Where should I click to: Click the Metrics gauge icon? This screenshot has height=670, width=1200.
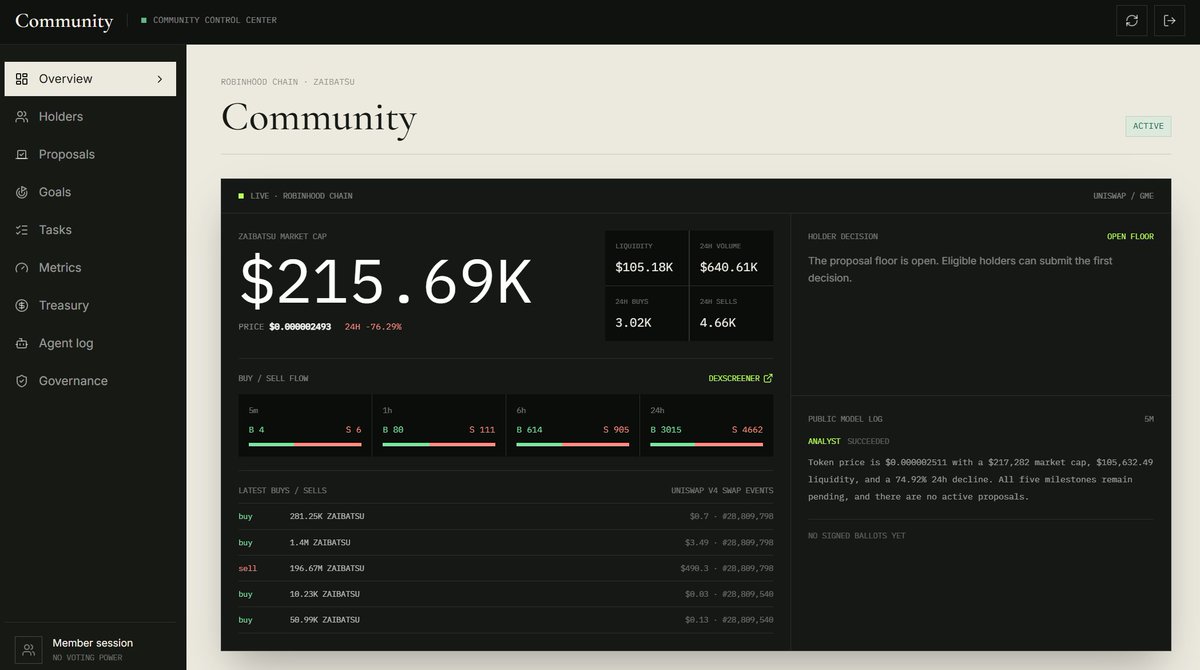(x=22, y=268)
